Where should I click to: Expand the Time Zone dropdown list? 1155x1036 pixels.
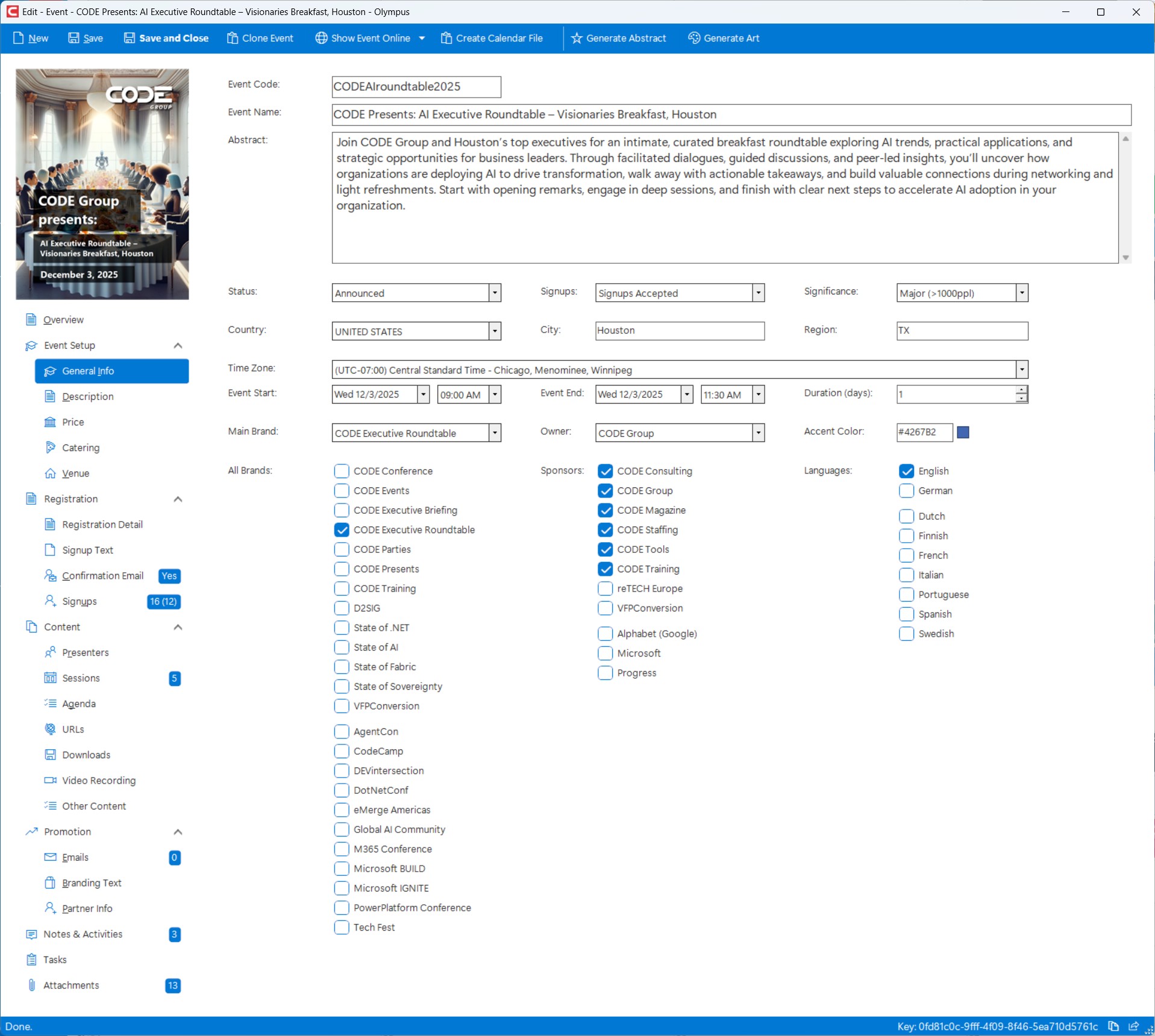[x=1021, y=370]
